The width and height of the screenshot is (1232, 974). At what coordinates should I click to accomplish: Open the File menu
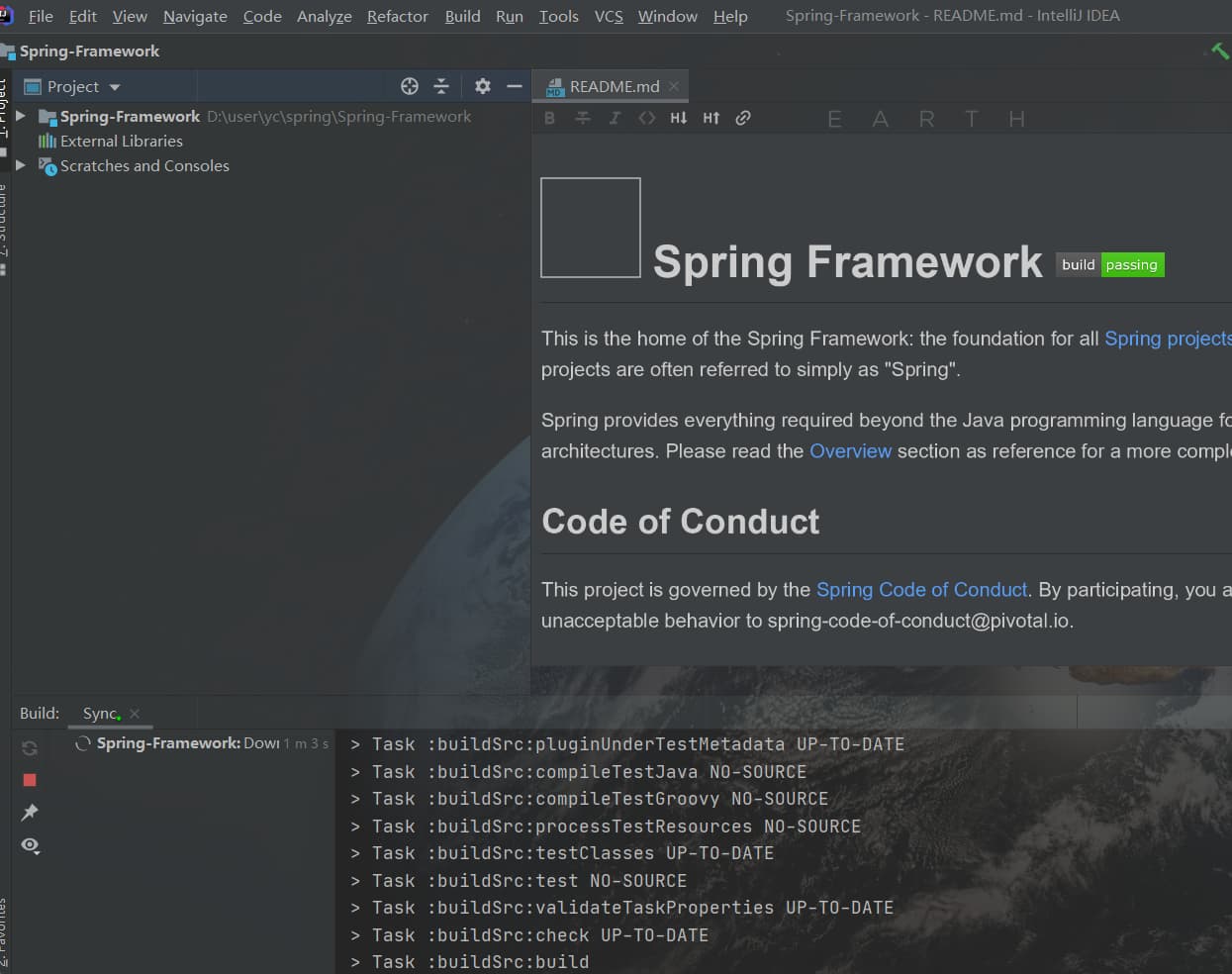pos(41,16)
